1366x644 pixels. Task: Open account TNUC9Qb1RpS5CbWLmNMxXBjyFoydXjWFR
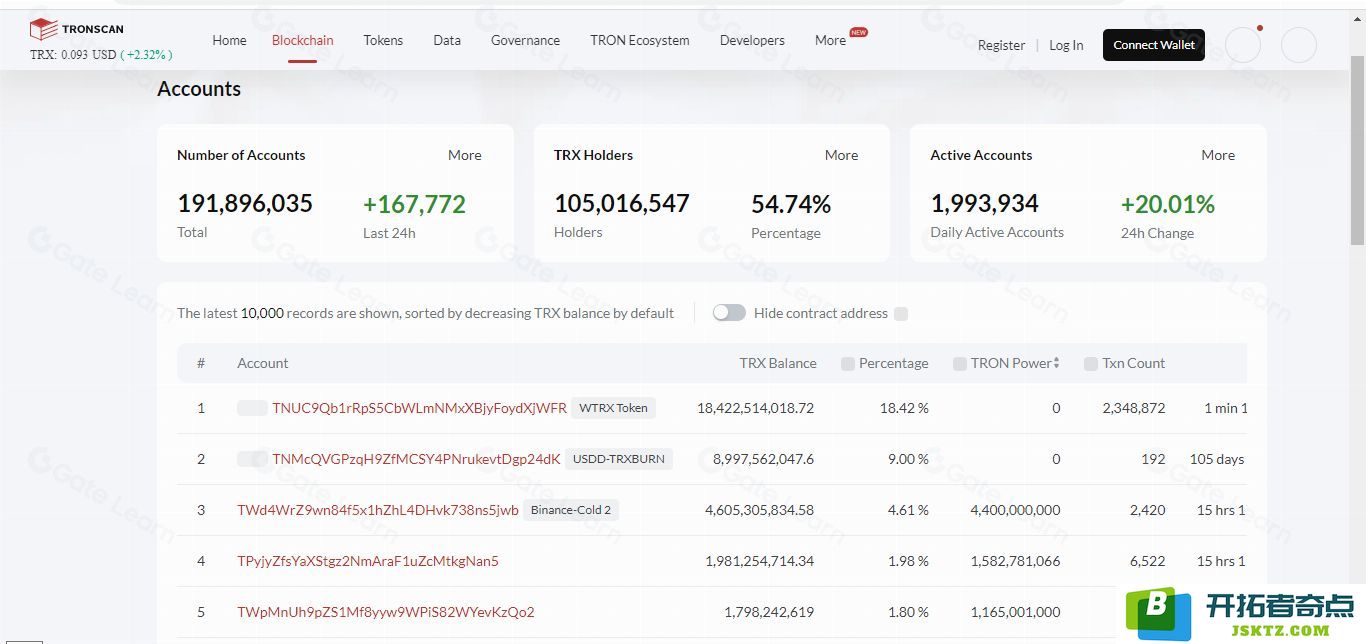pos(419,408)
